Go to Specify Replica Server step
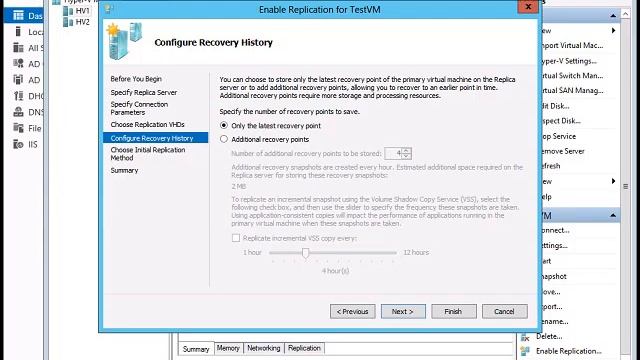Image resolution: width=640 pixels, height=360 pixels. coord(144,92)
